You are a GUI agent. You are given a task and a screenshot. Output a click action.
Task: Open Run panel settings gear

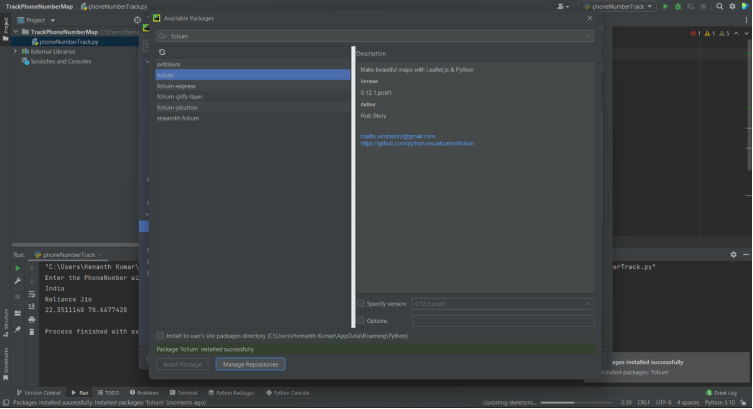(733, 254)
